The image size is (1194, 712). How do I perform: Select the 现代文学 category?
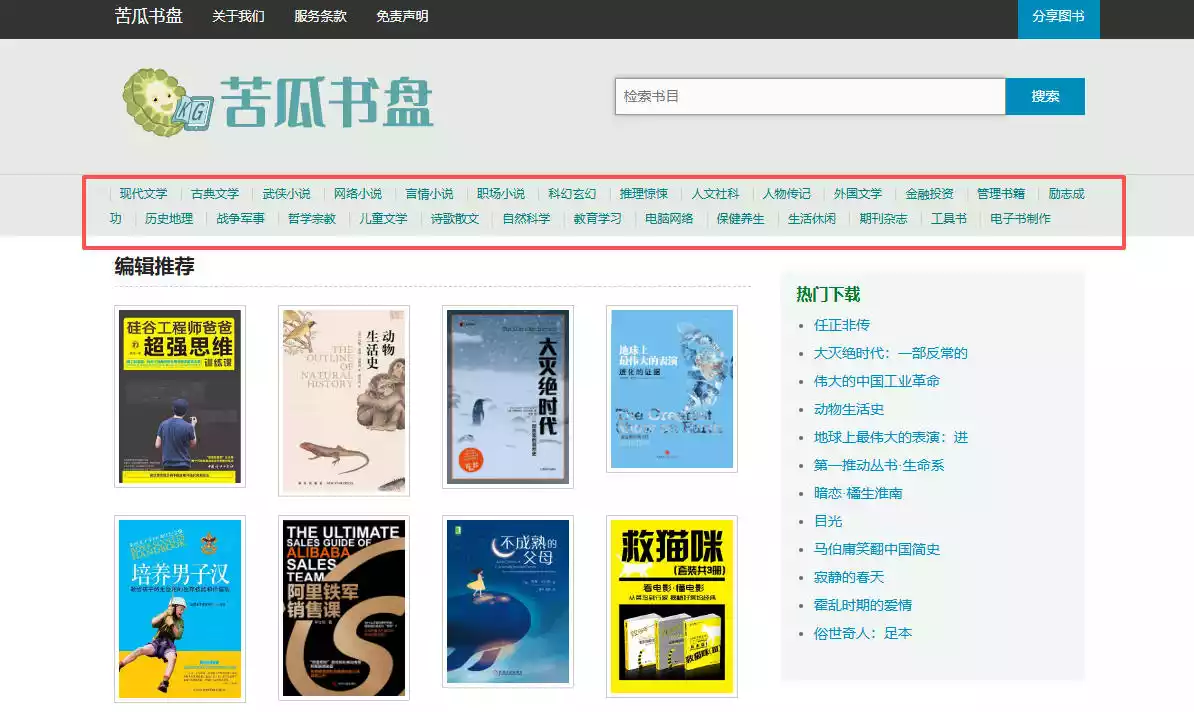[x=143, y=193]
